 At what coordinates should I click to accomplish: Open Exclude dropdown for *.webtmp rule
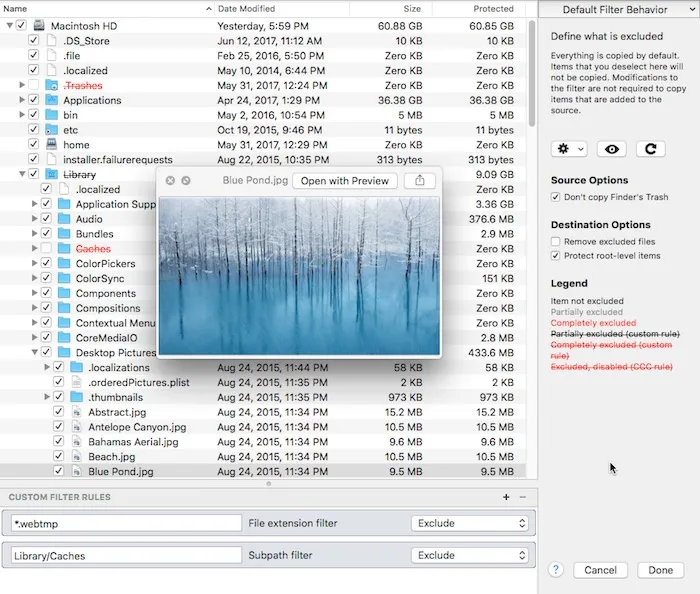click(x=470, y=523)
